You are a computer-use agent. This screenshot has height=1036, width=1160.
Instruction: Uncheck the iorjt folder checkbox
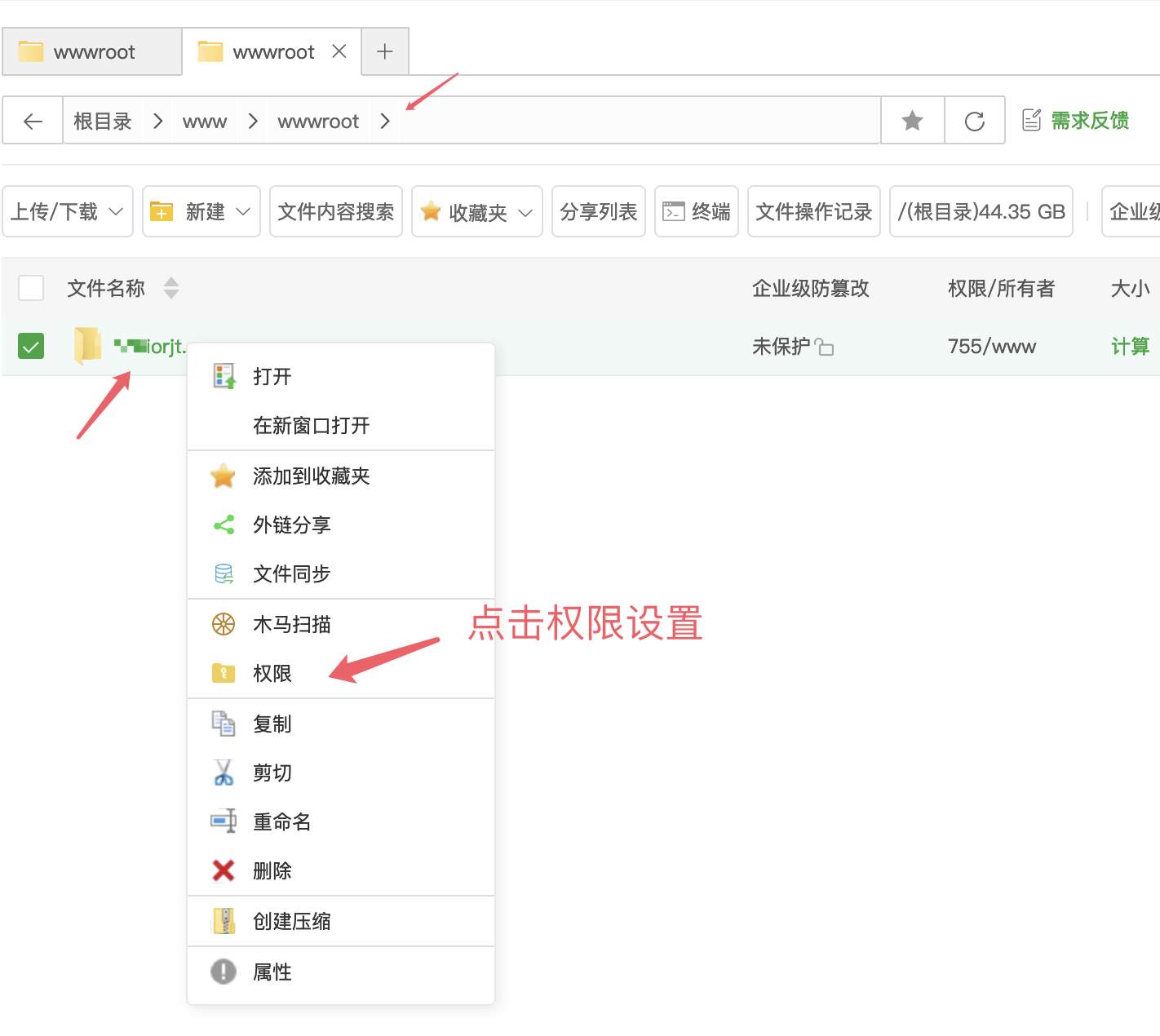click(31, 346)
